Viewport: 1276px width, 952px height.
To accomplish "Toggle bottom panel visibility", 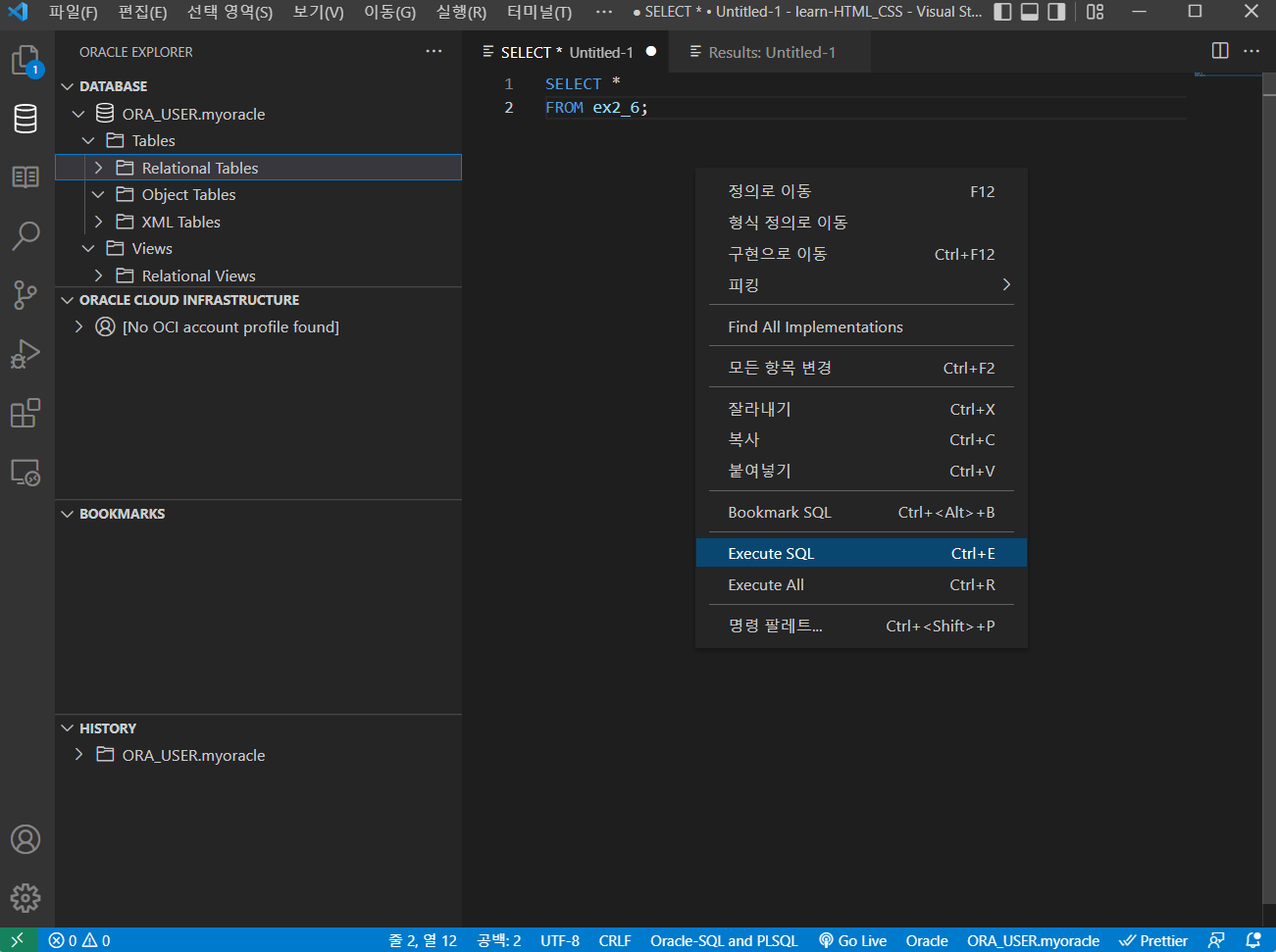I will [x=1030, y=12].
